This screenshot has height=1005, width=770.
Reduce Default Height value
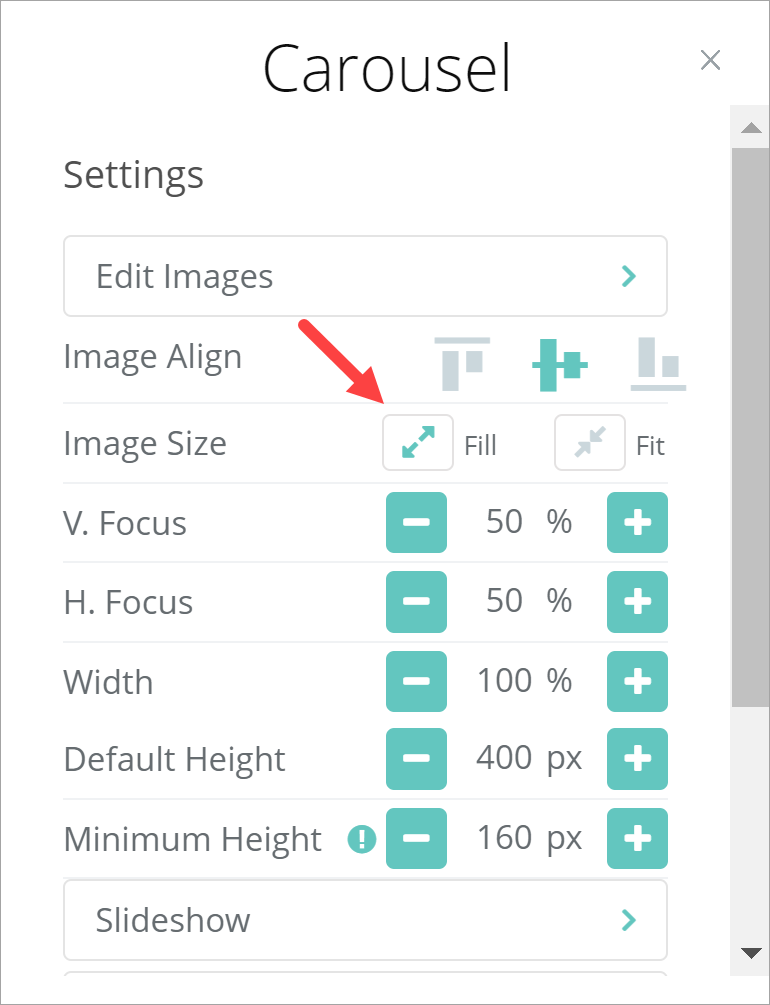coord(416,759)
